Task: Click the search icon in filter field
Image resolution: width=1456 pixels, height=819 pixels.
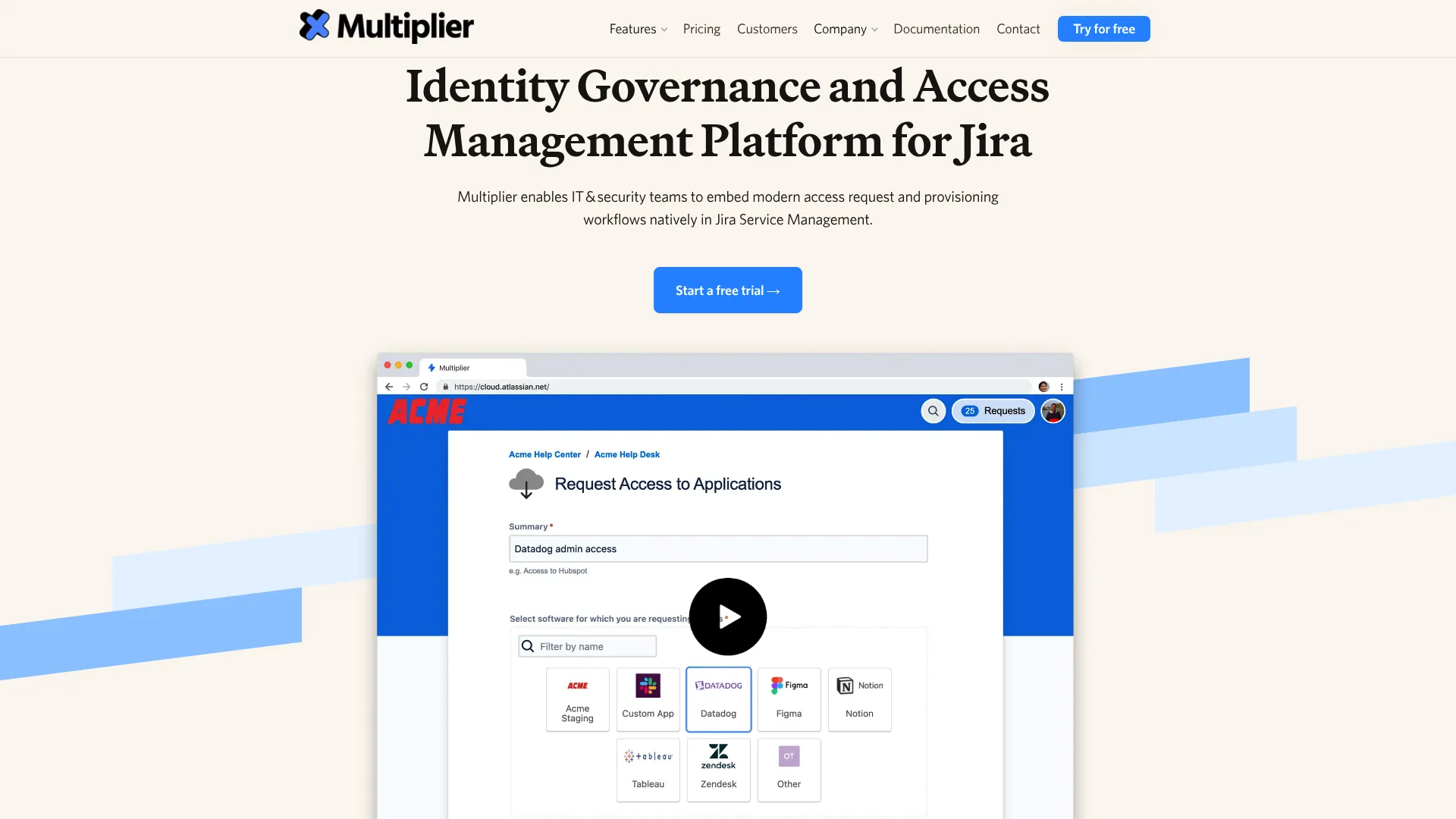Action: pos(528,646)
